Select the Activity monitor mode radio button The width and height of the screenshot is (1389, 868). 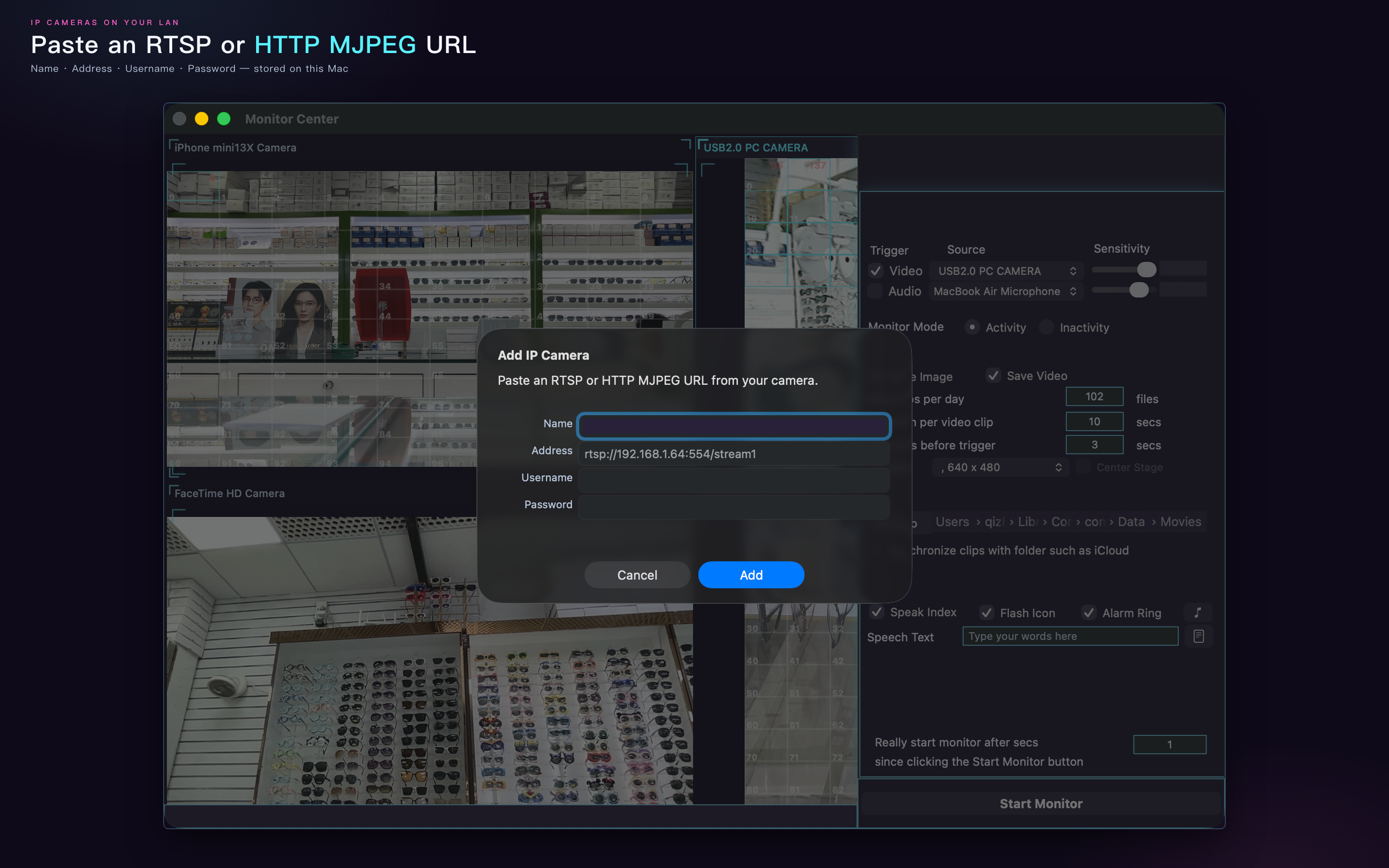click(x=972, y=327)
